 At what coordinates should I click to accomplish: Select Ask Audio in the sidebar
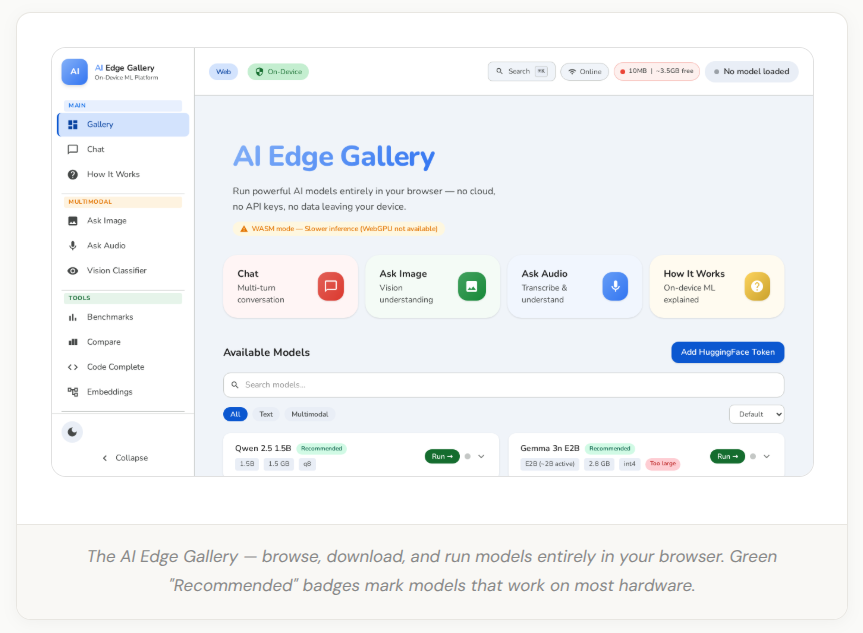[123, 245]
